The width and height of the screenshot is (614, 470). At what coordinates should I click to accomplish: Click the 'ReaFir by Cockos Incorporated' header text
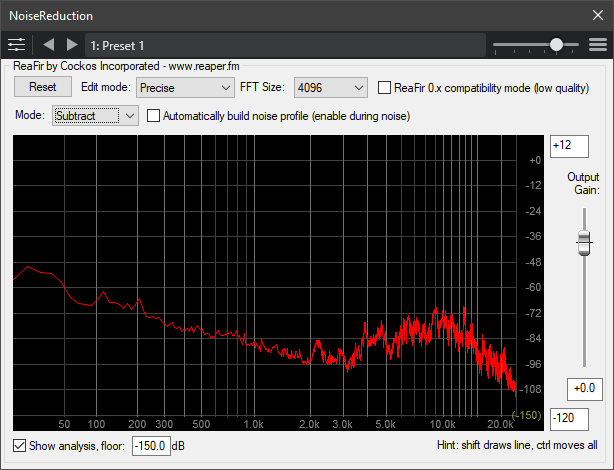86,66
